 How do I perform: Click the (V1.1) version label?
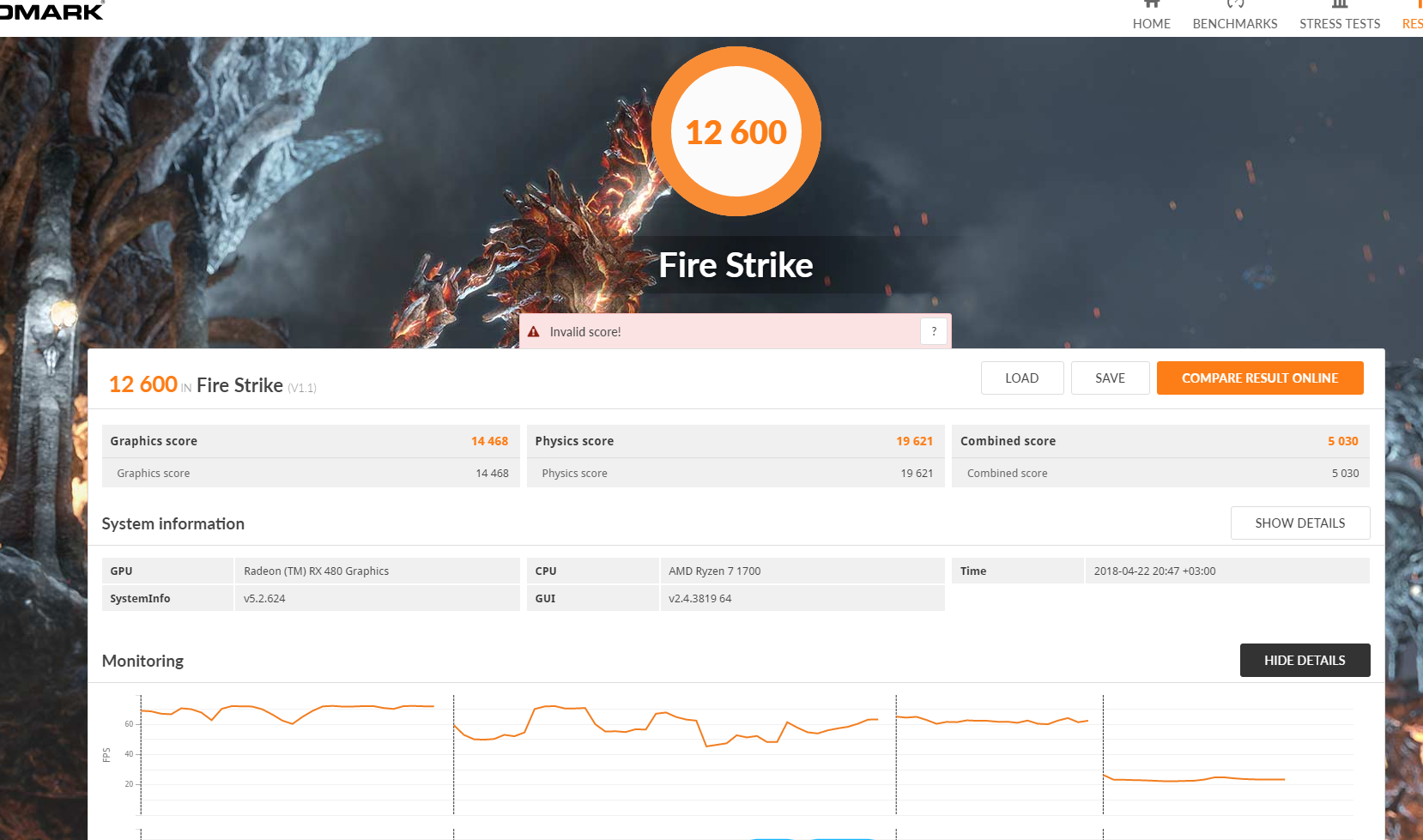pos(302,388)
